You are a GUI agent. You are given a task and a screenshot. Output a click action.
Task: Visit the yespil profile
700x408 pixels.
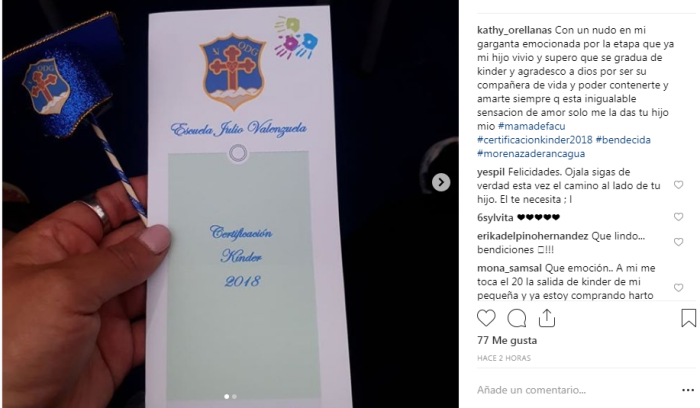[491, 172]
